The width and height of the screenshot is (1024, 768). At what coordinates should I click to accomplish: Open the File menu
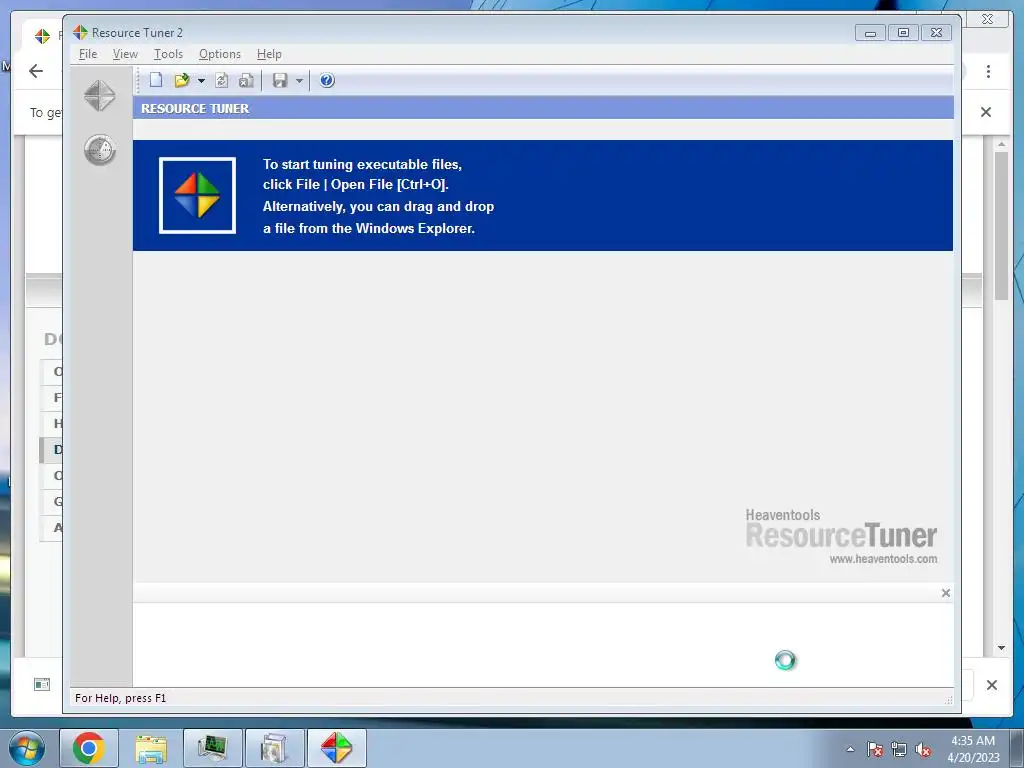tap(88, 54)
